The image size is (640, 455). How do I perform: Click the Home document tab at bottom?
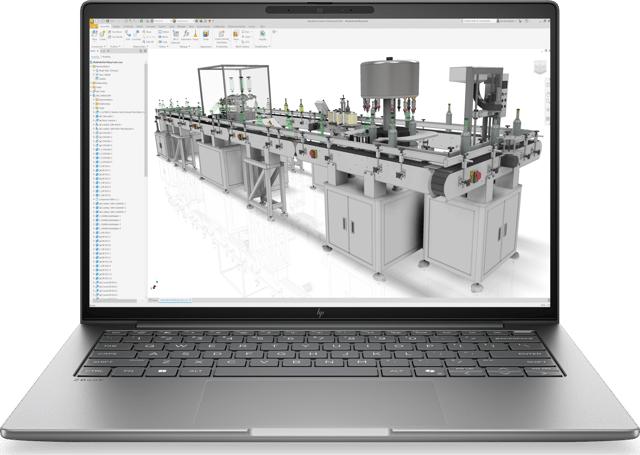point(153,300)
